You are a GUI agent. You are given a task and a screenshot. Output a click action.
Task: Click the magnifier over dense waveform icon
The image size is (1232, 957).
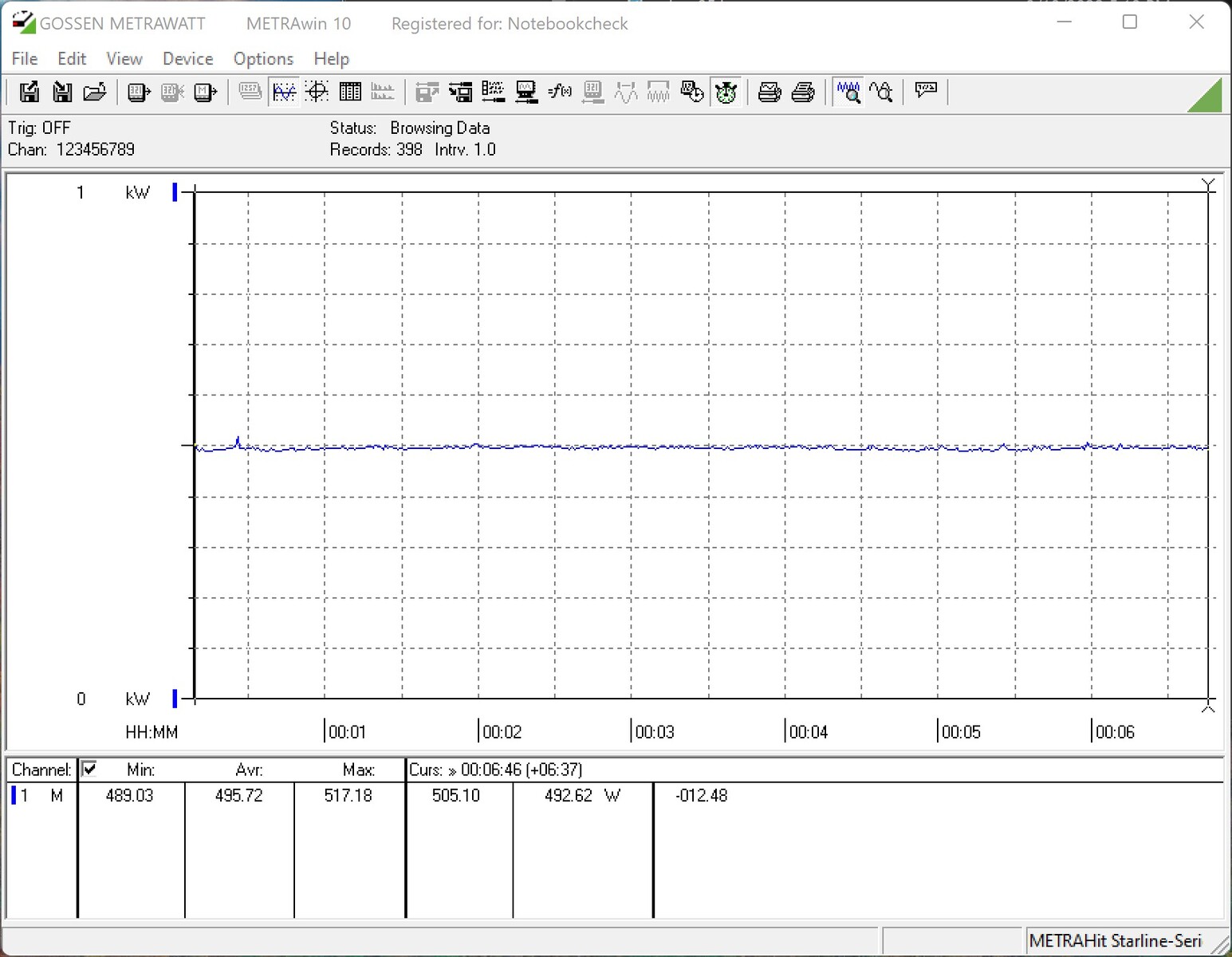(x=848, y=93)
